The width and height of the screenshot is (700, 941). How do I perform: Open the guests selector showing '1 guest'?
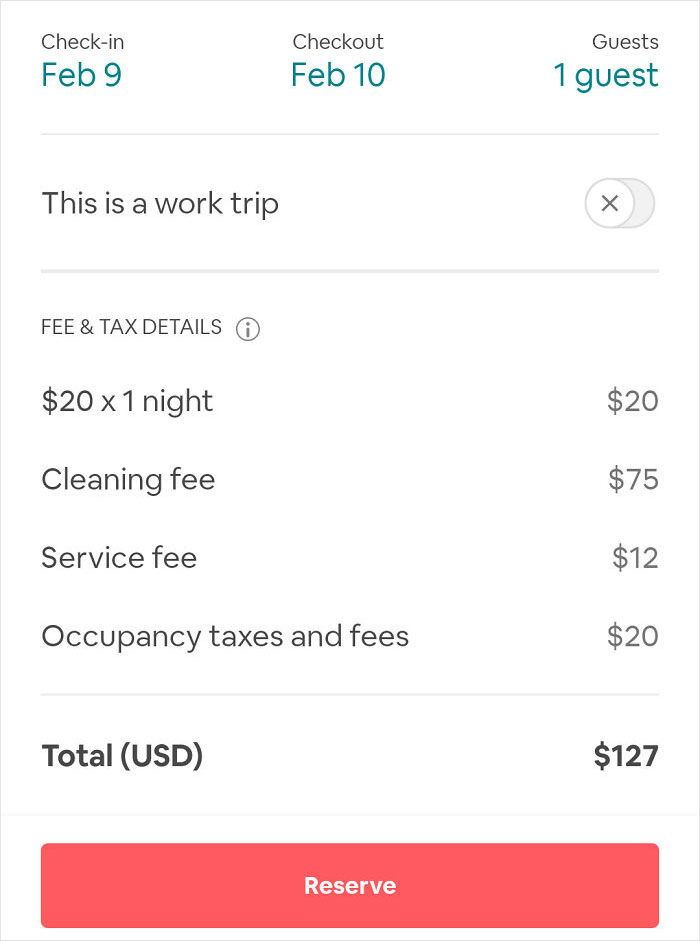[606, 75]
